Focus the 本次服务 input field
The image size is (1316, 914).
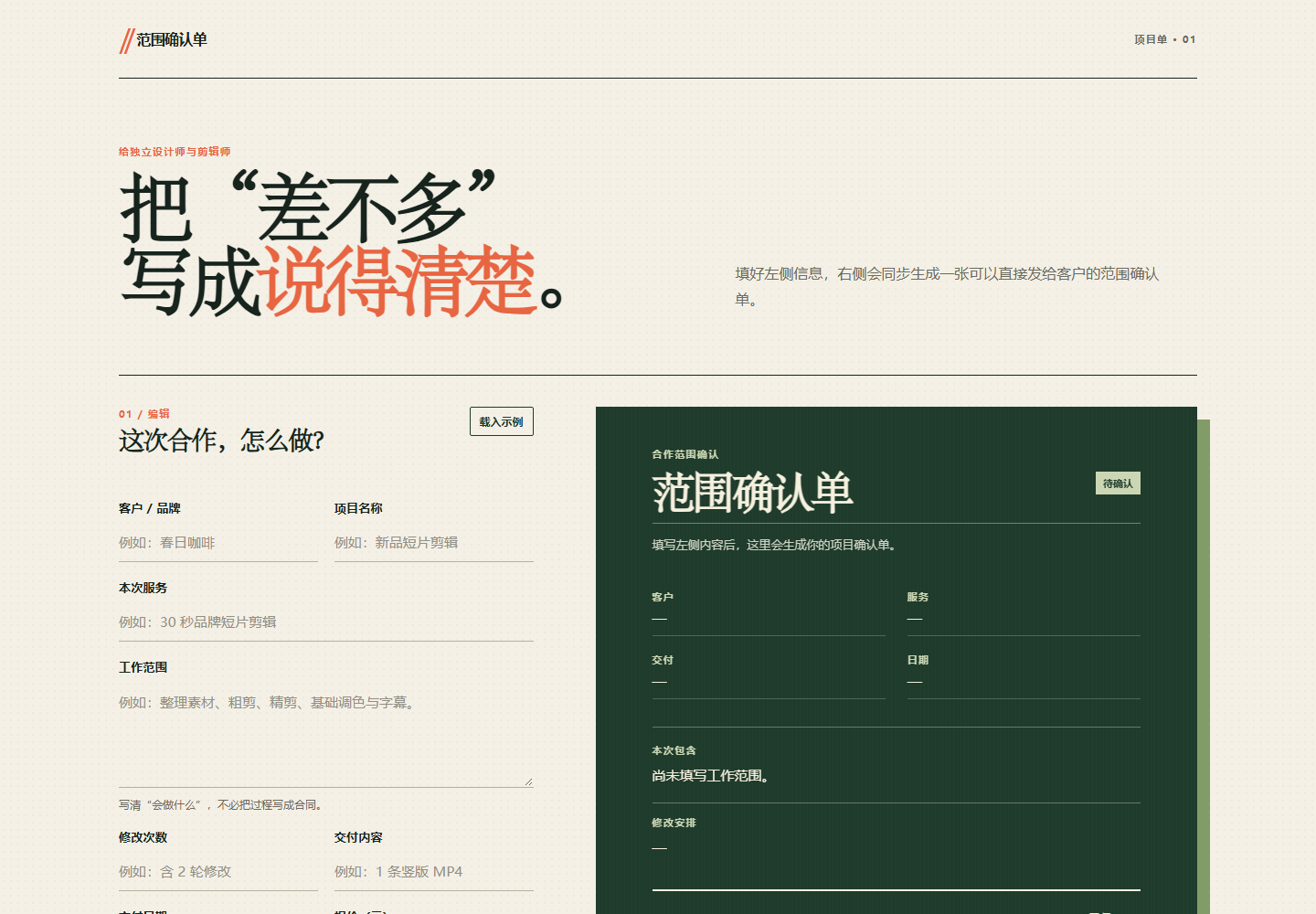326,622
